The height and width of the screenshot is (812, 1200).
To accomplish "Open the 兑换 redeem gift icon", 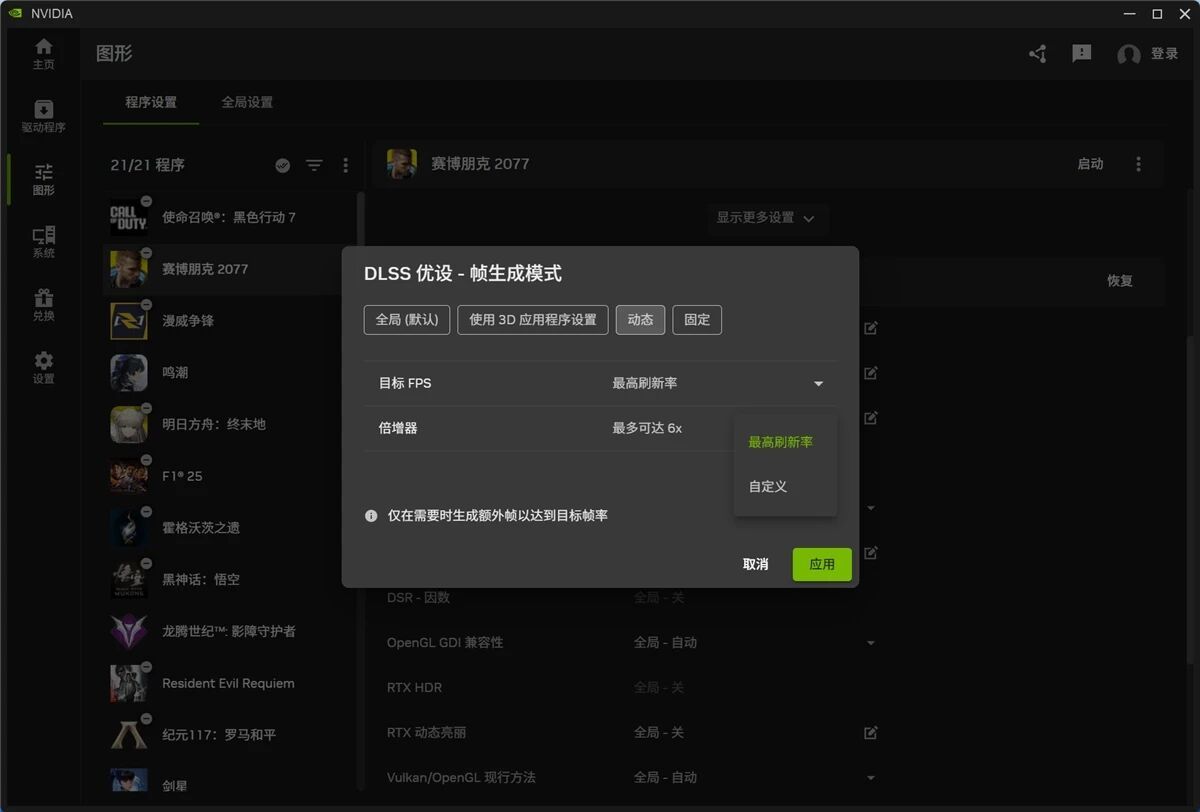I will click(43, 305).
